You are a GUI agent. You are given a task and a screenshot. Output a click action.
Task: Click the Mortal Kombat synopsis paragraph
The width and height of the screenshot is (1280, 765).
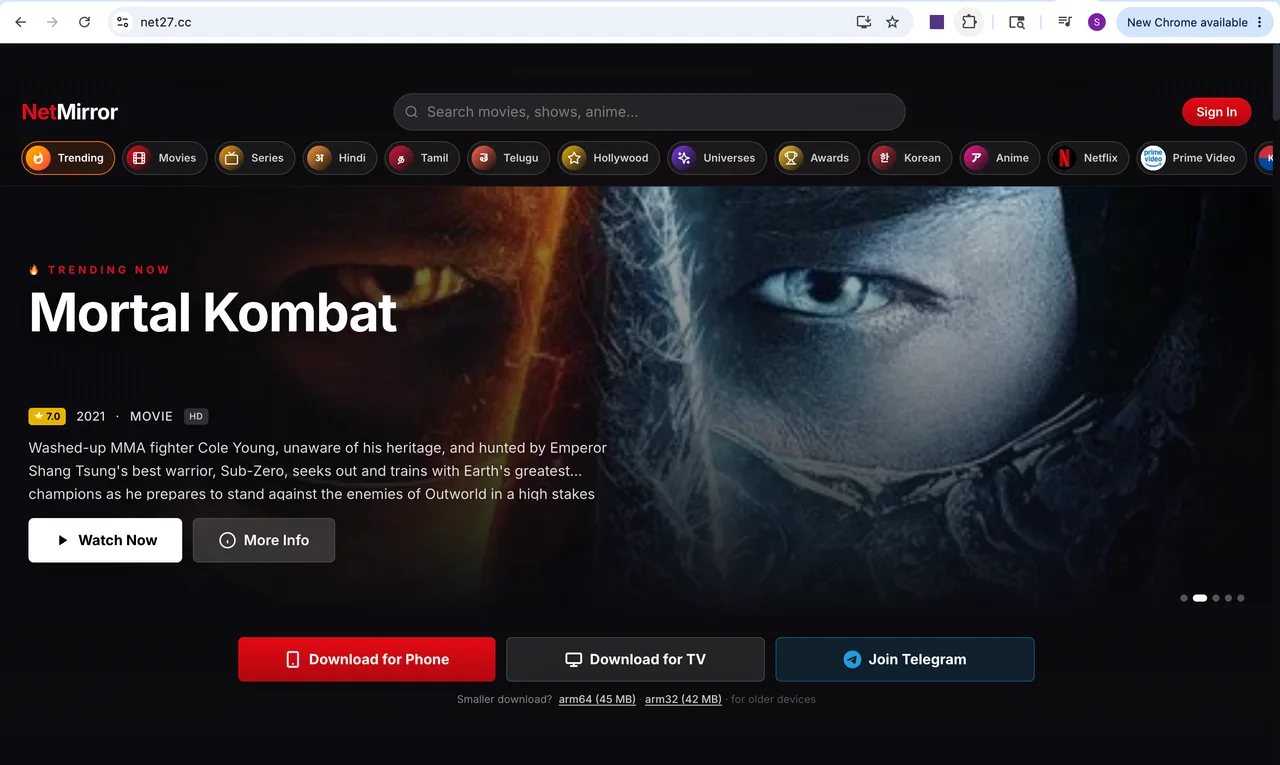click(x=318, y=470)
